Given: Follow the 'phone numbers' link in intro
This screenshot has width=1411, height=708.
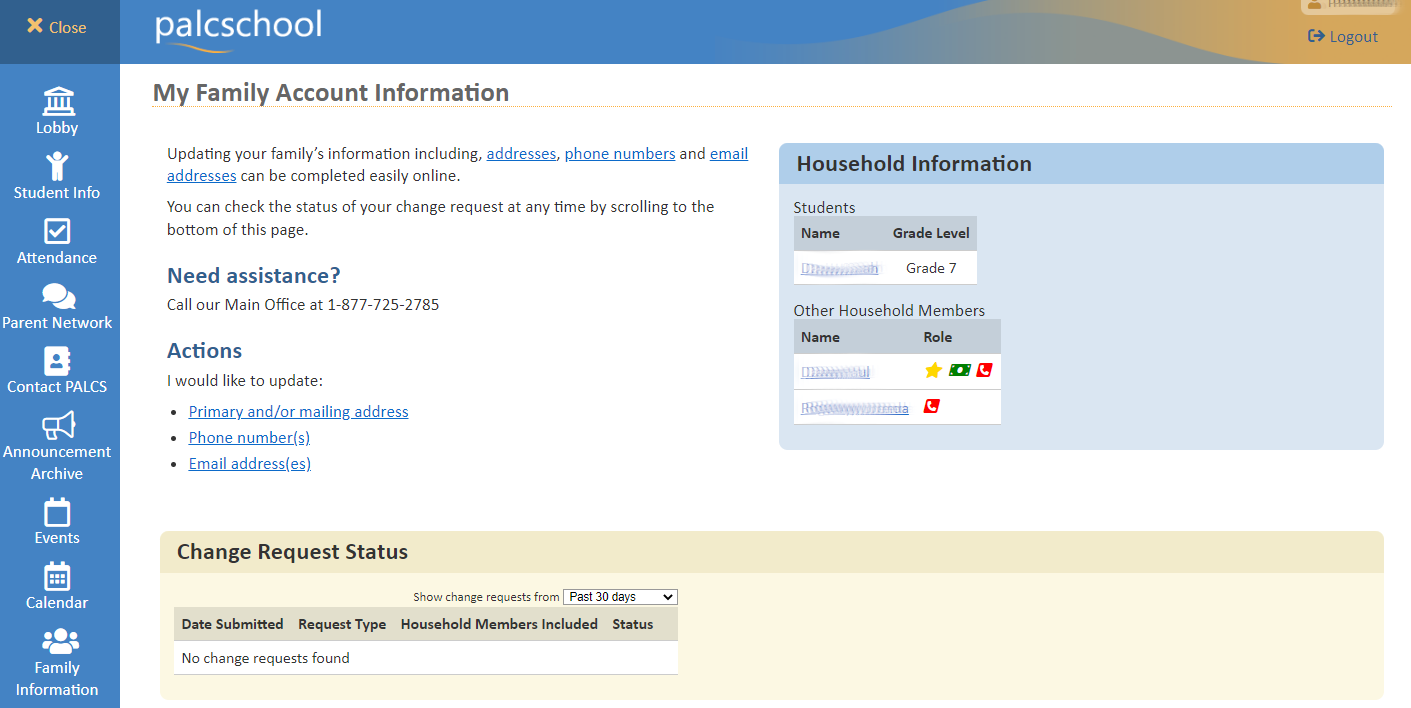Looking at the screenshot, I should click(620, 154).
